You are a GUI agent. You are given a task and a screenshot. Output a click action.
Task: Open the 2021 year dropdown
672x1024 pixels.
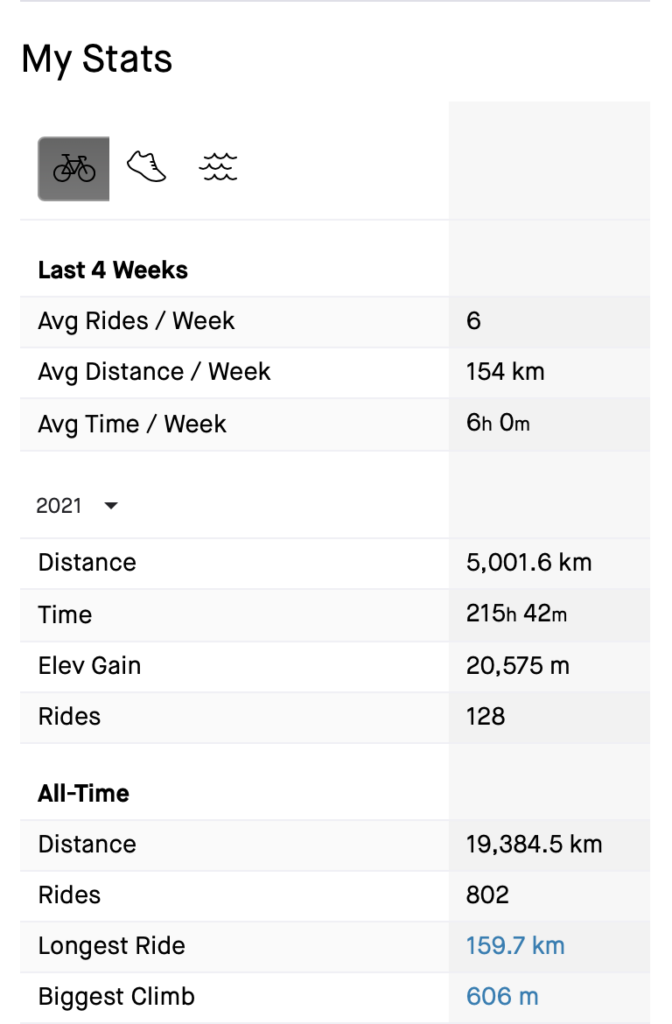click(76, 505)
